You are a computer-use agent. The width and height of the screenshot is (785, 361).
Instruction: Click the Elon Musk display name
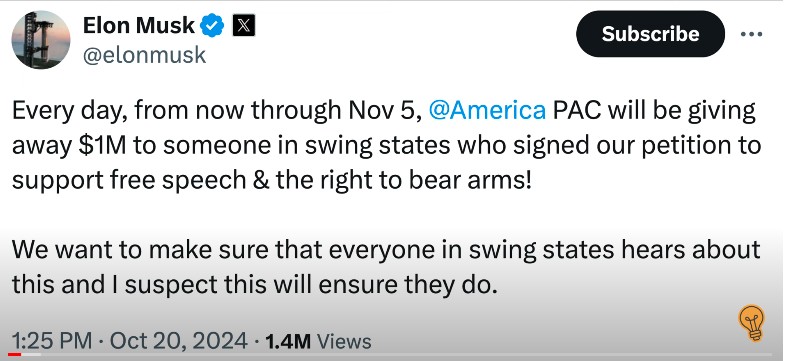tap(139, 25)
